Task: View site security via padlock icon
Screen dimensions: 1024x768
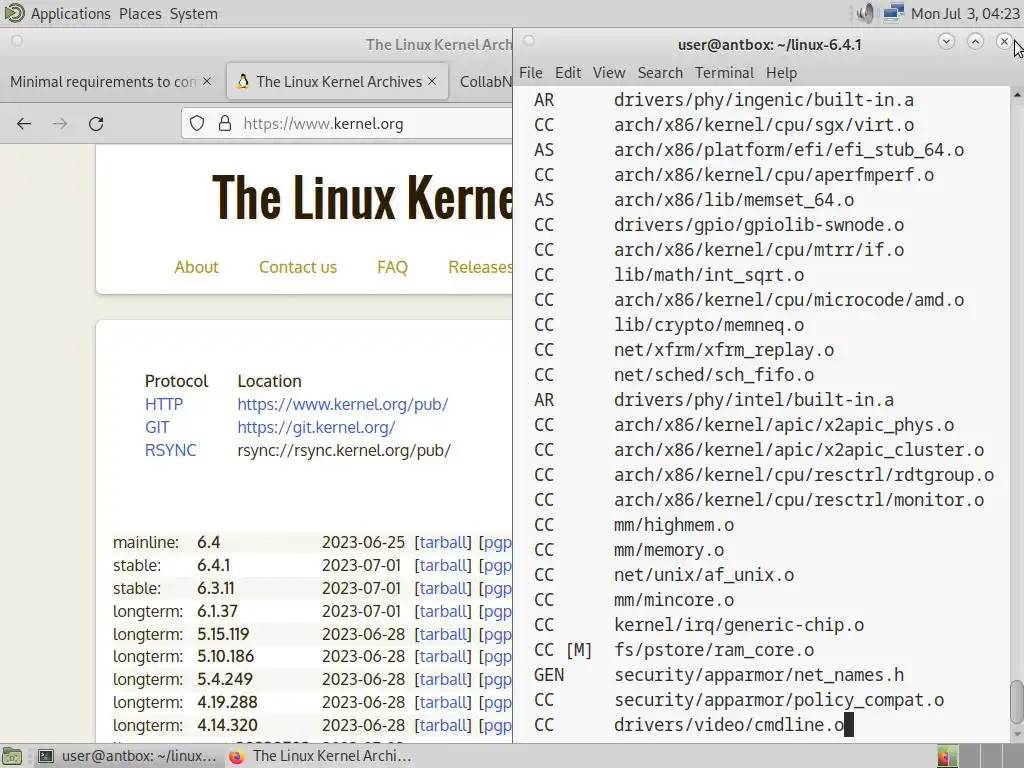Action: pyautogui.click(x=225, y=123)
